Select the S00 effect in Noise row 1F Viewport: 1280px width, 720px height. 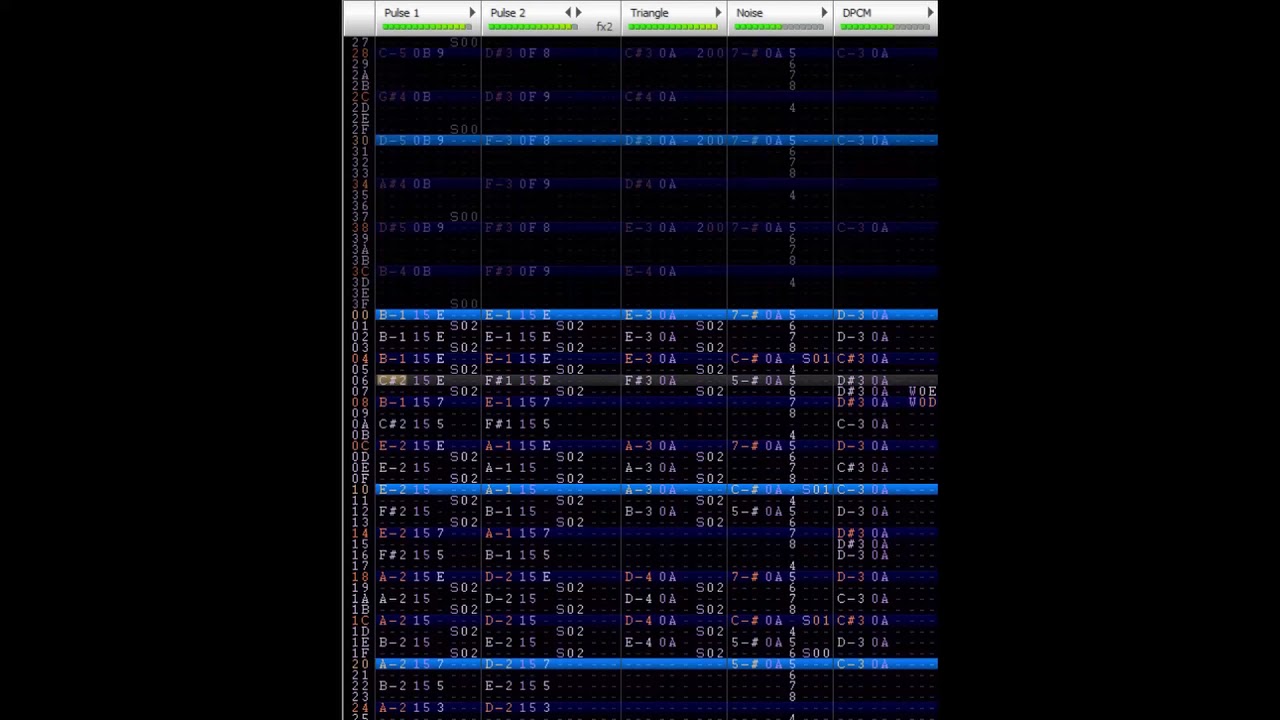(816, 654)
